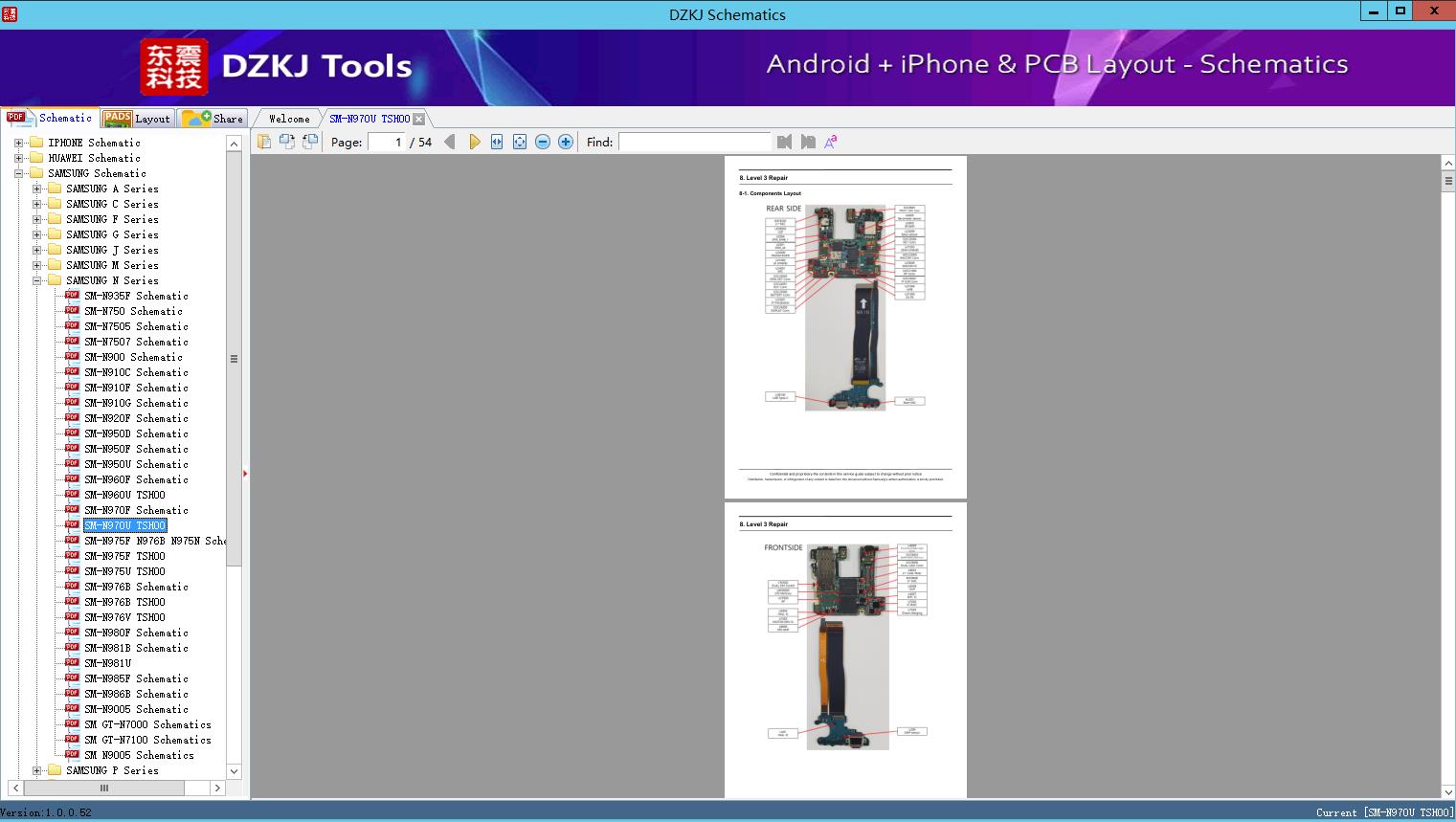Fit whole page in view
1456x822 pixels.
520,142
